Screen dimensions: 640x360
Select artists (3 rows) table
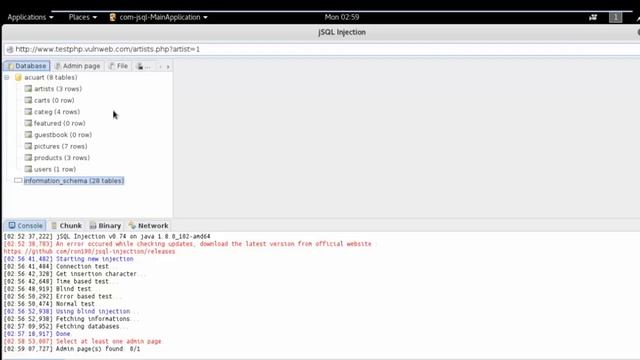(x=58, y=89)
